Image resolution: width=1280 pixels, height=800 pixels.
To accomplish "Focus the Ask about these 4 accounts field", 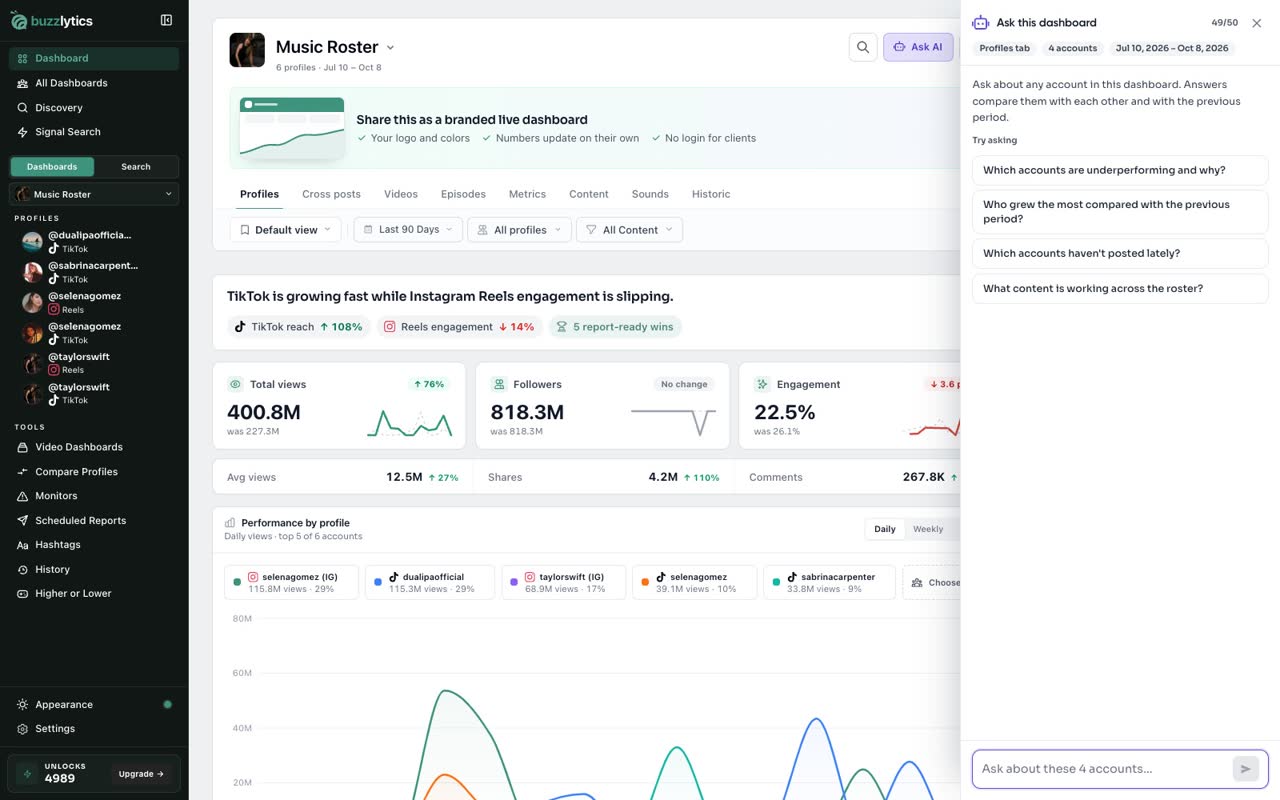I will pos(1103,769).
